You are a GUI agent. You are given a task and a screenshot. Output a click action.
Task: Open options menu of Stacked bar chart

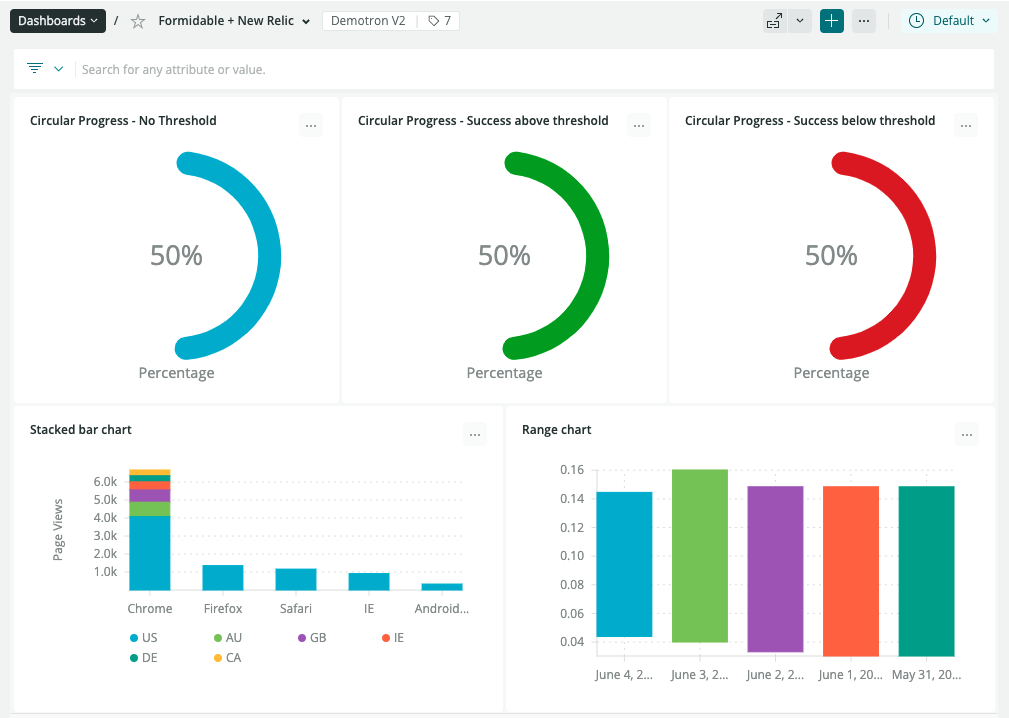[x=475, y=434]
